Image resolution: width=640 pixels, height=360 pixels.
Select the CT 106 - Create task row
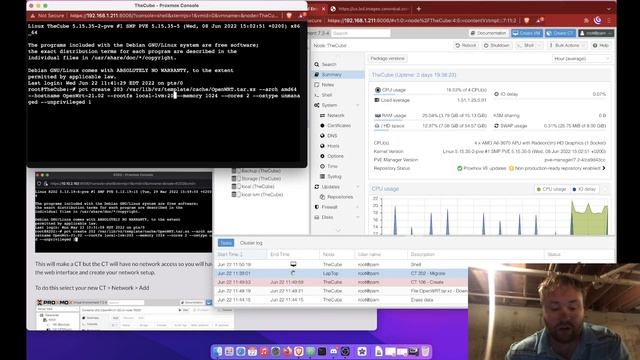(x=341, y=282)
